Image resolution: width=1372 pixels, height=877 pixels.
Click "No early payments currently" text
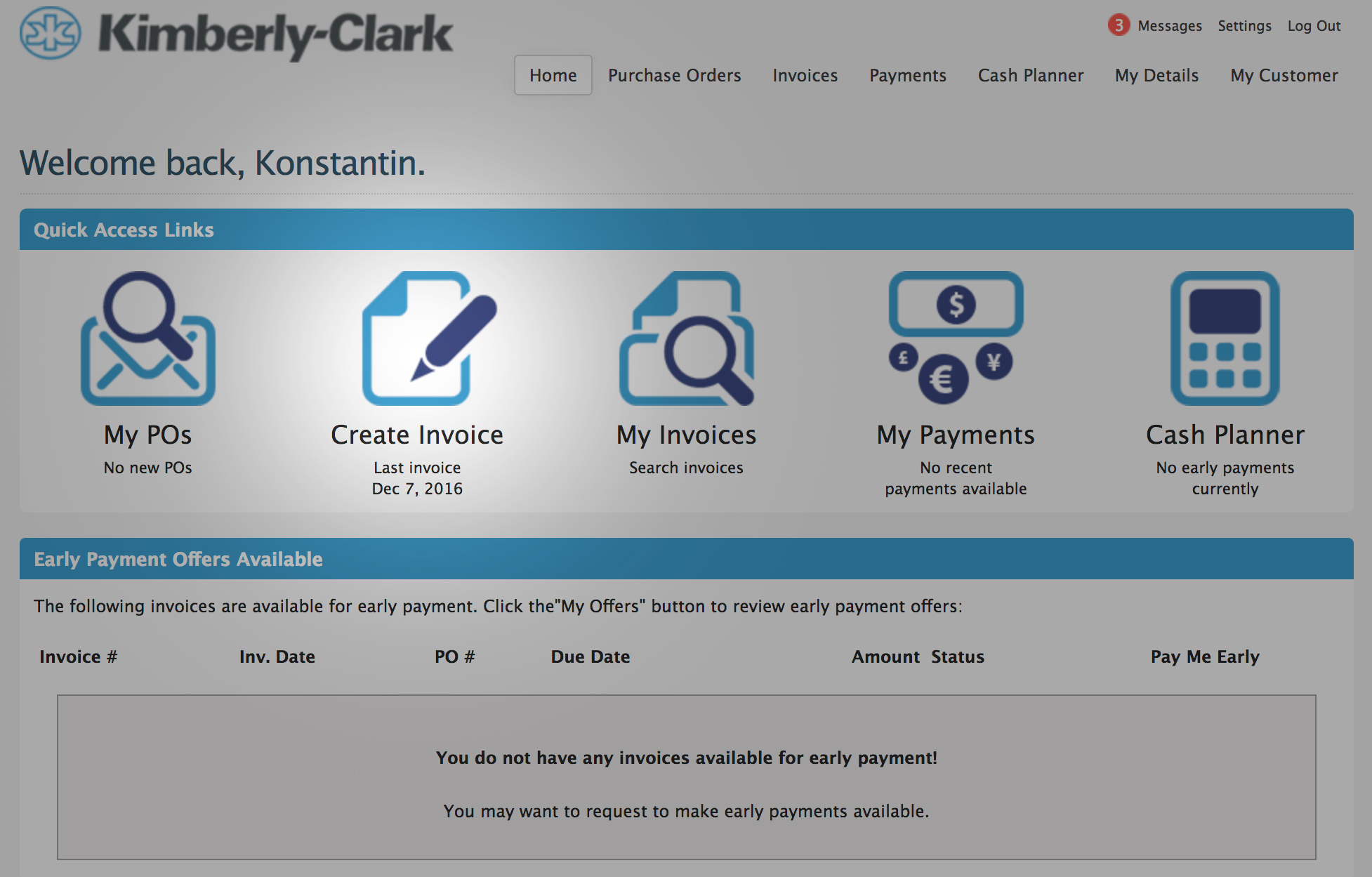[x=1225, y=478]
